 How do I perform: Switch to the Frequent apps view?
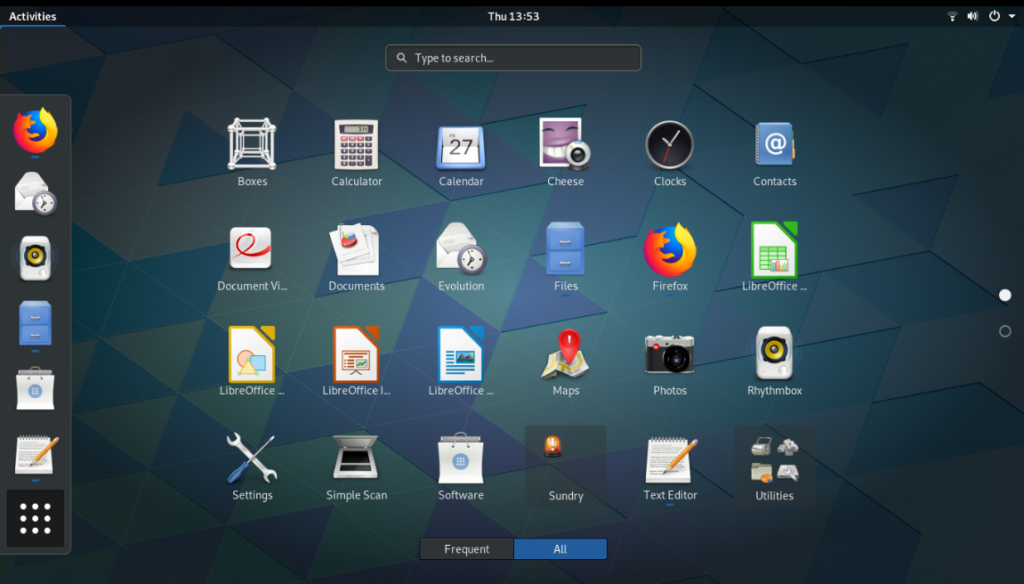tap(466, 548)
